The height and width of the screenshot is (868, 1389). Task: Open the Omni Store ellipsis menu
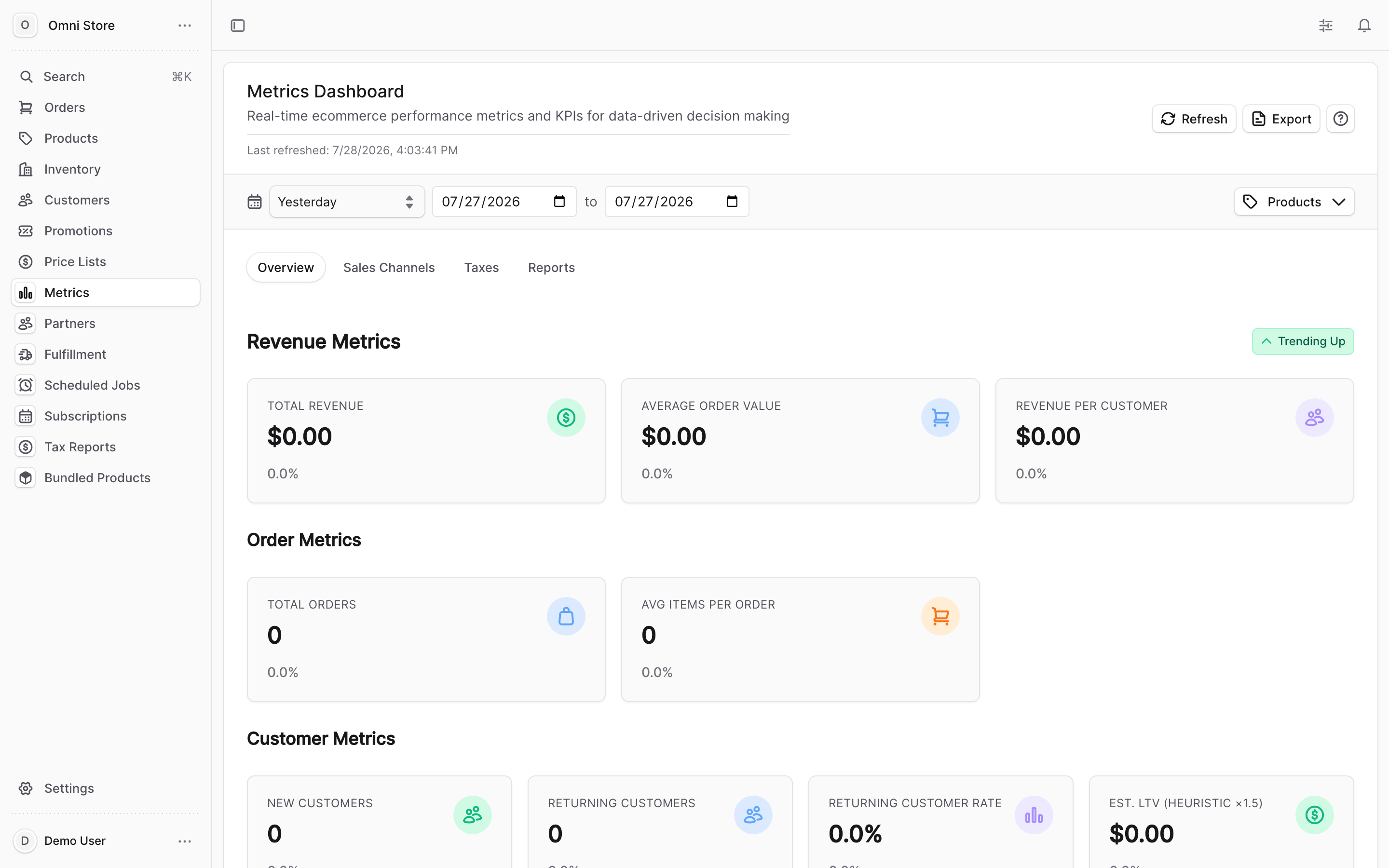(184, 25)
